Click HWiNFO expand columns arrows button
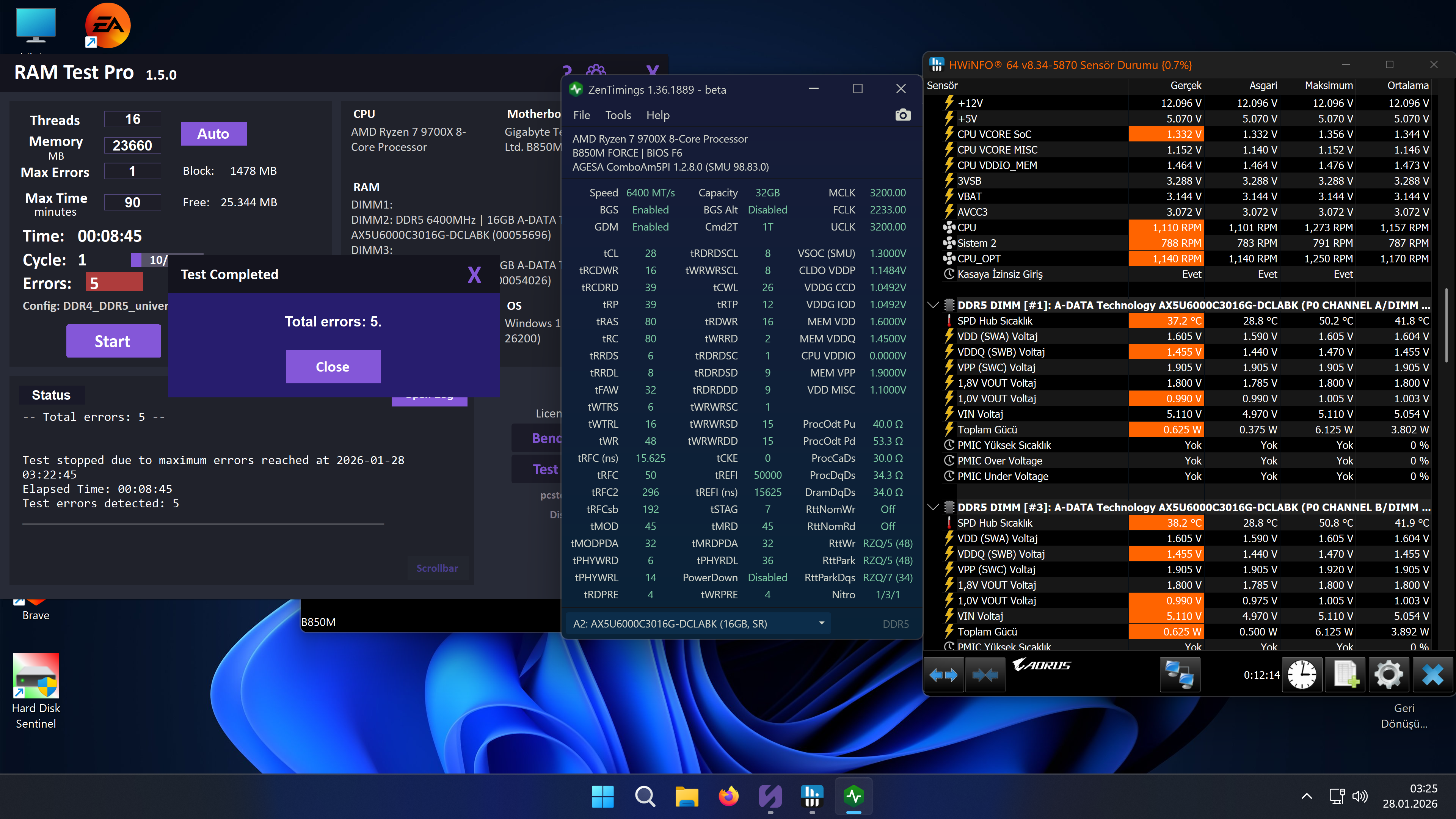1456x819 pixels. (943, 675)
